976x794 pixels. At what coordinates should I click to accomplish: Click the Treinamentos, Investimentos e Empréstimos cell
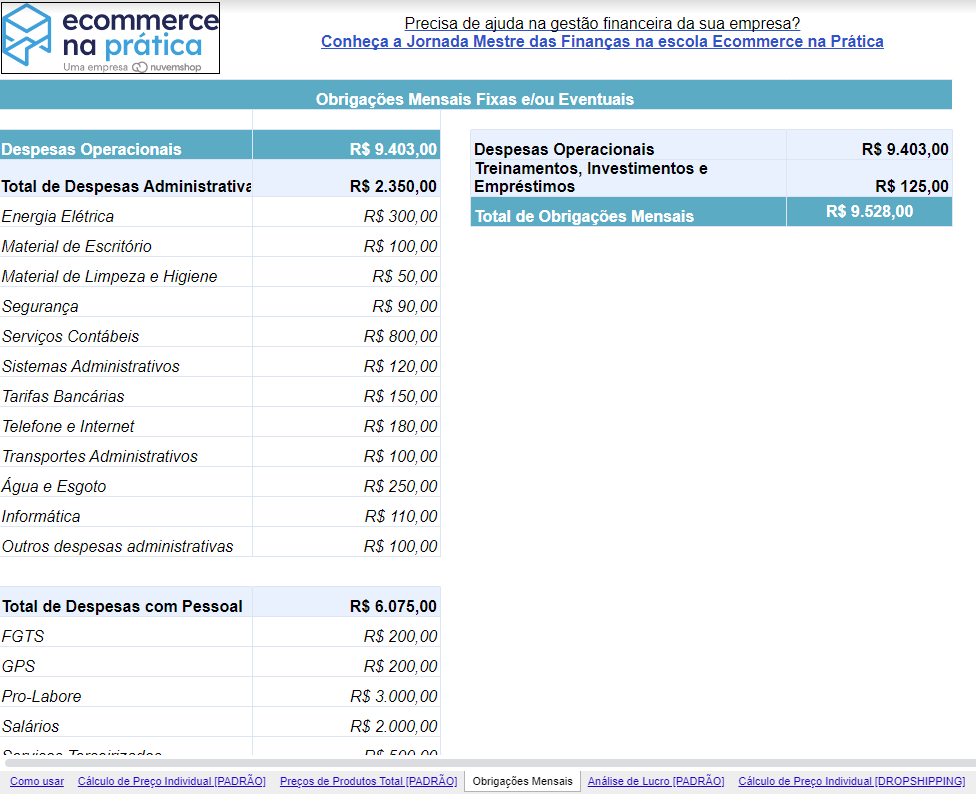[628, 178]
